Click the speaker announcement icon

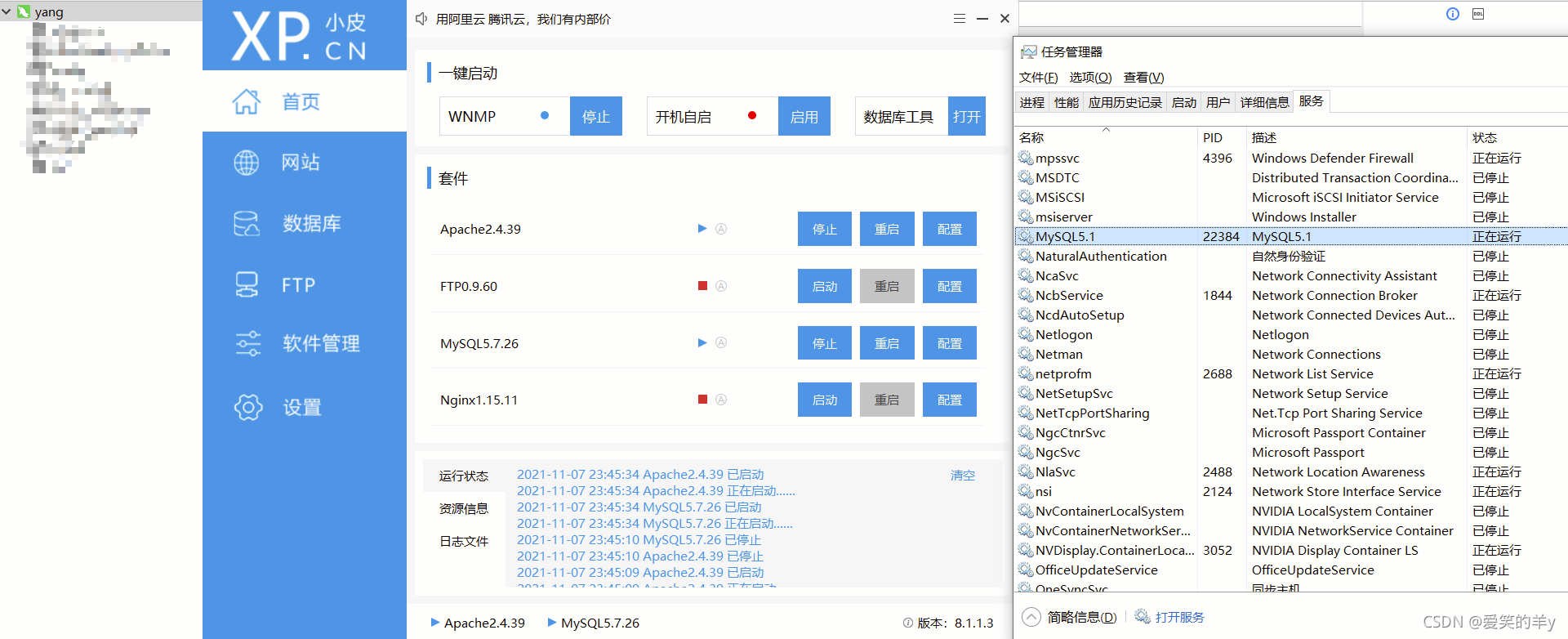(421, 19)
